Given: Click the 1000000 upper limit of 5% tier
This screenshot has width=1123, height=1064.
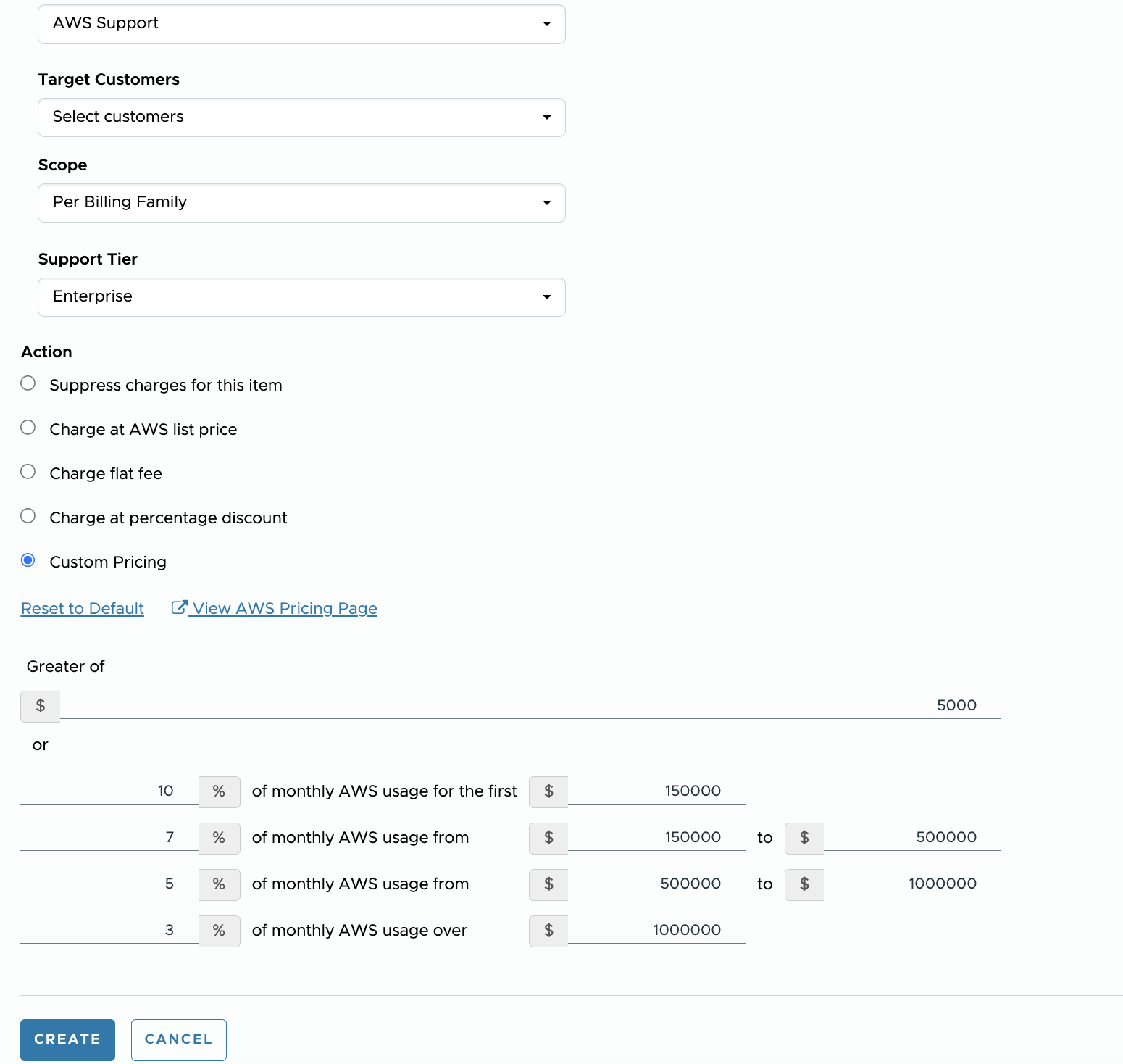Looking at the screenshot, I should point(911,884).
